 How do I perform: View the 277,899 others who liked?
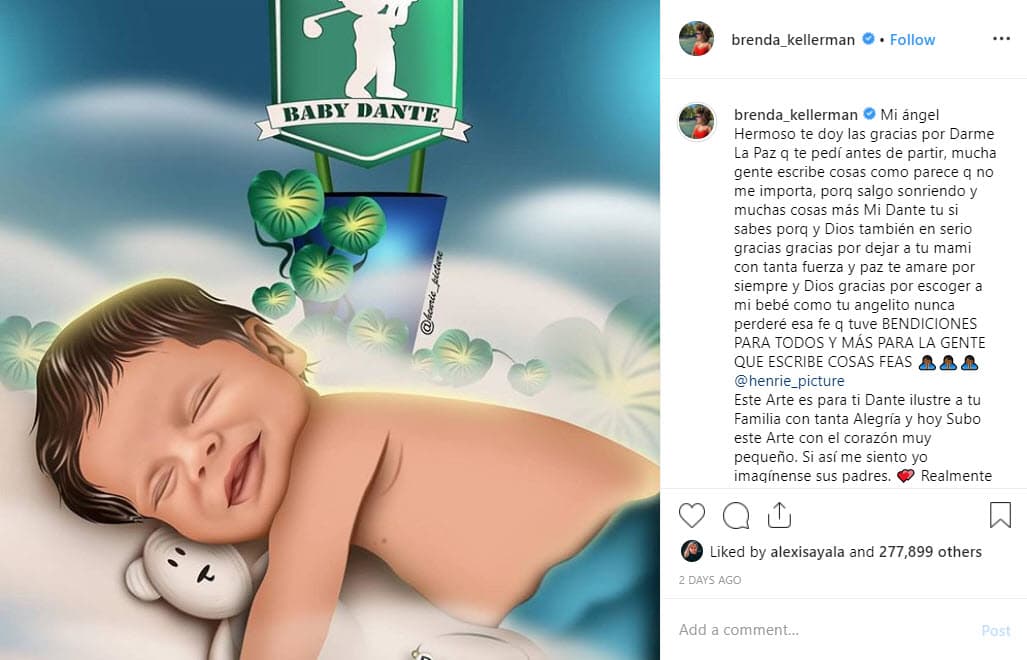(930, 552)
